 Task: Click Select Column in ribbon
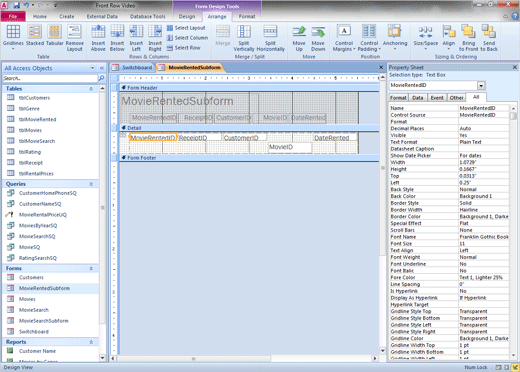[187, 38]
